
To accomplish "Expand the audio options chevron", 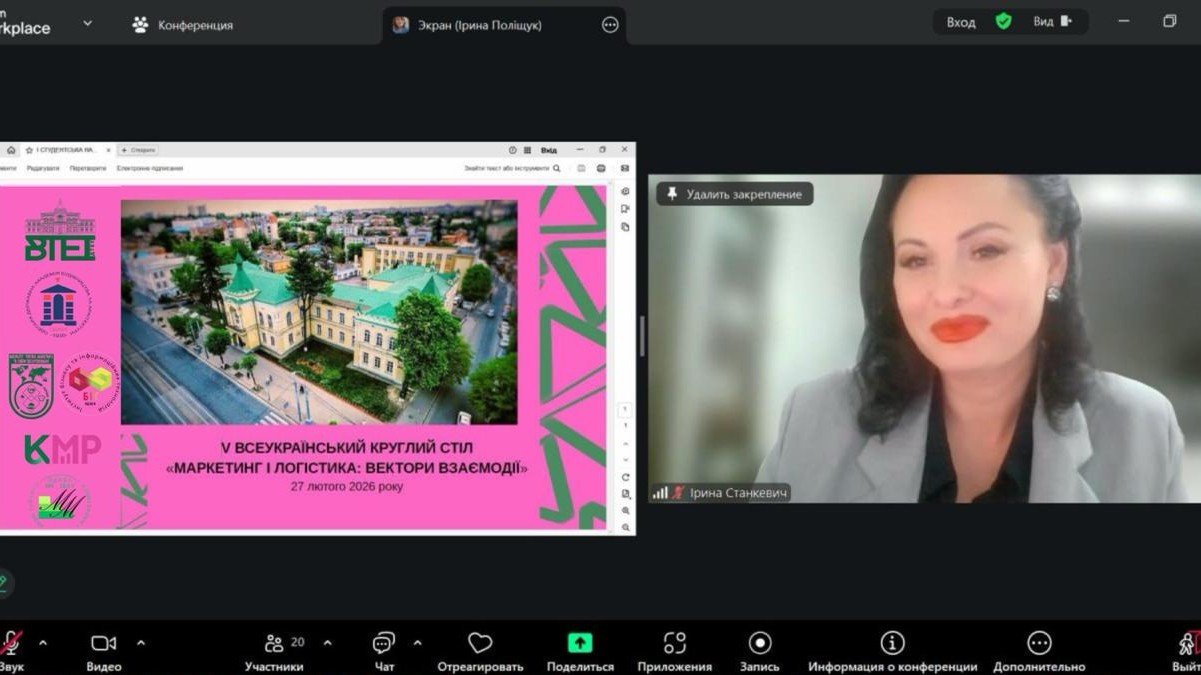I will [x=42, y=643].
